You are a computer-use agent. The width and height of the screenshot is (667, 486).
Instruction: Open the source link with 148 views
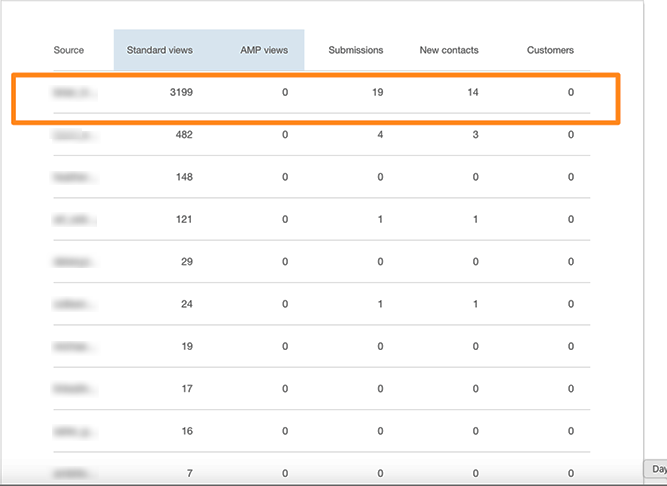75,177
